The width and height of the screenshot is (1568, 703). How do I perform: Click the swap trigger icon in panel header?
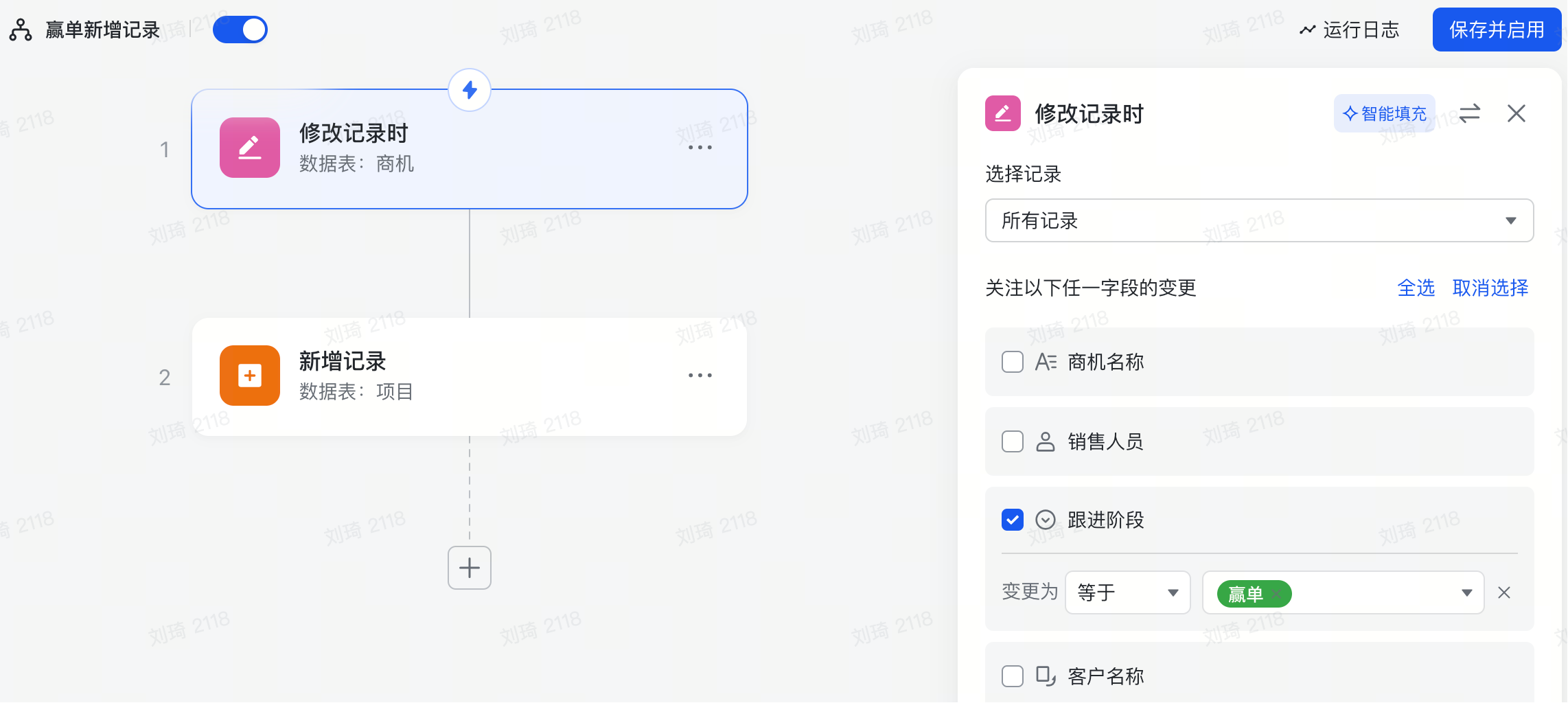pos(1469,113)
